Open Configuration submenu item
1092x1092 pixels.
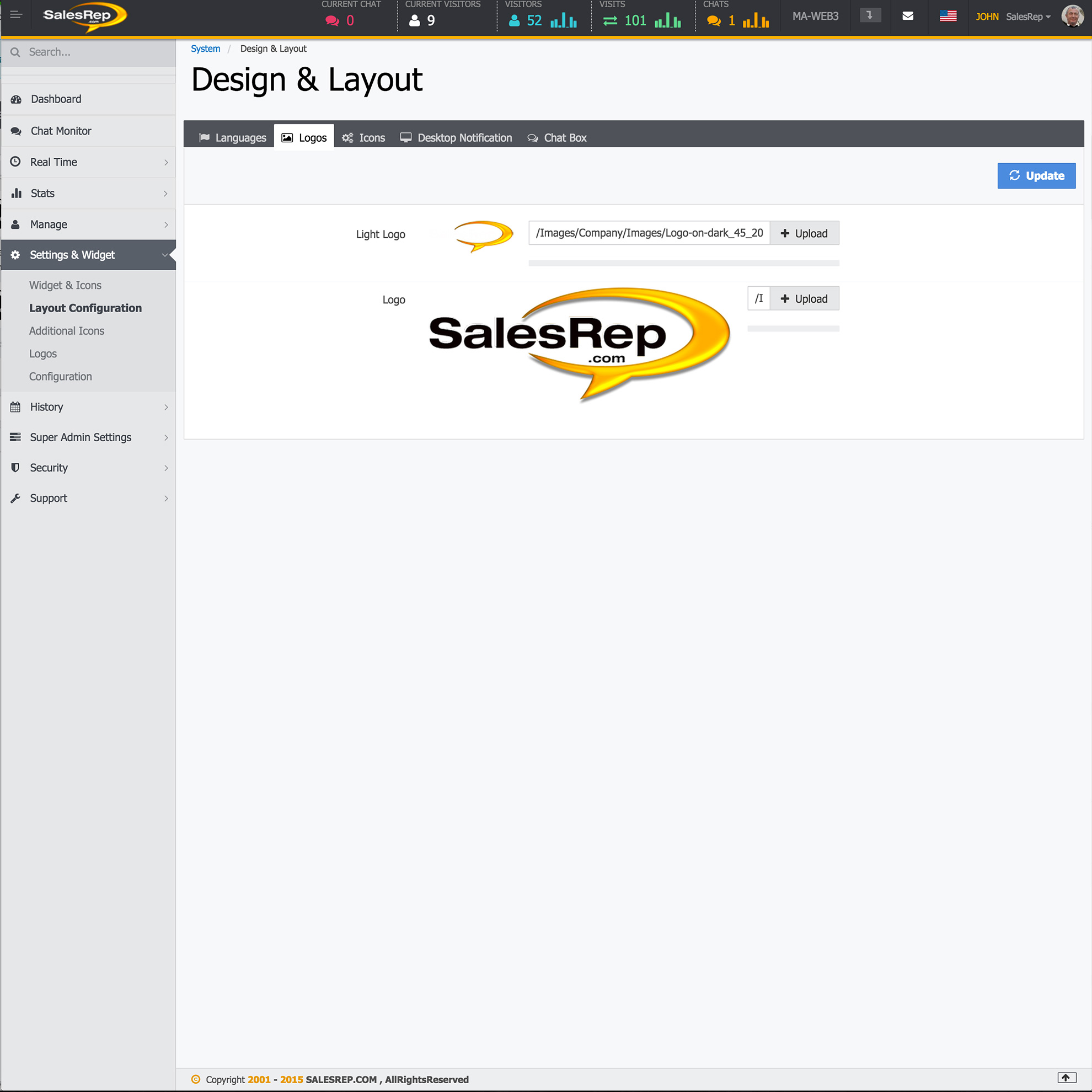(x=61, y=377)
